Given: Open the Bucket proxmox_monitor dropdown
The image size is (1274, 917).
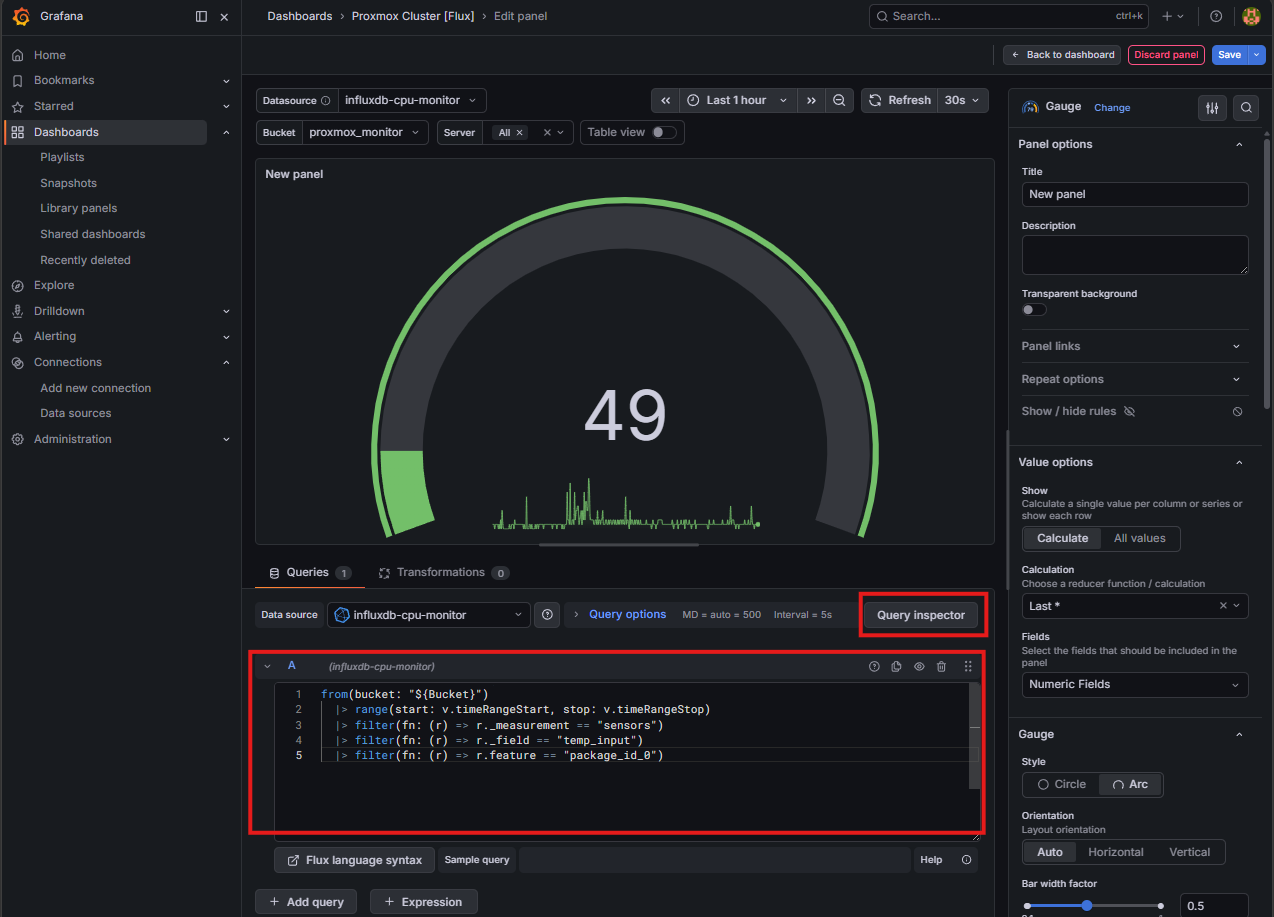Looking at the screenshot, I should click(365, 132).
